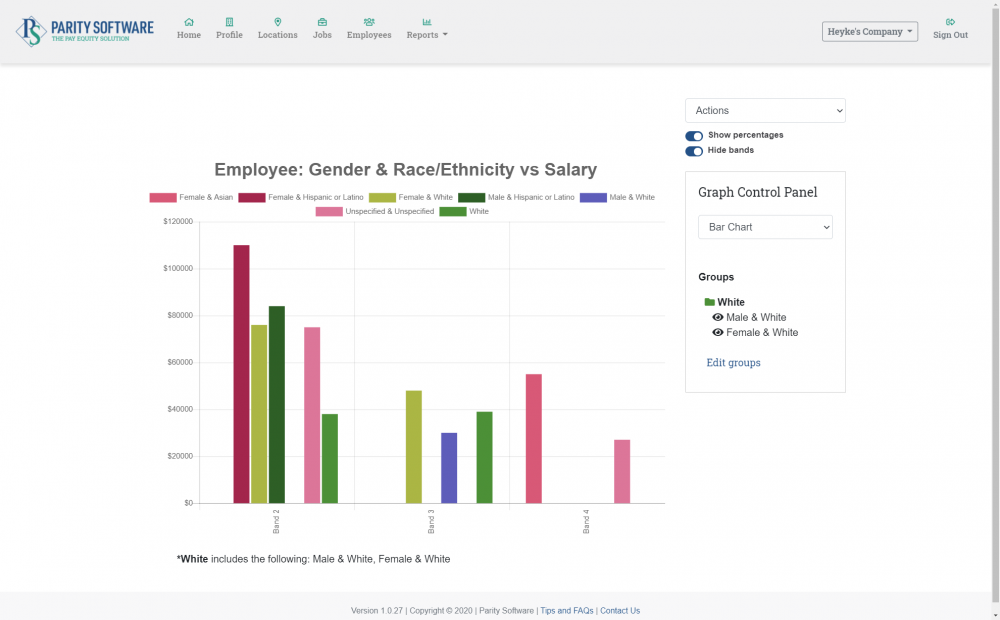Open the Bar Chart type dropdown

coord(765,227)
